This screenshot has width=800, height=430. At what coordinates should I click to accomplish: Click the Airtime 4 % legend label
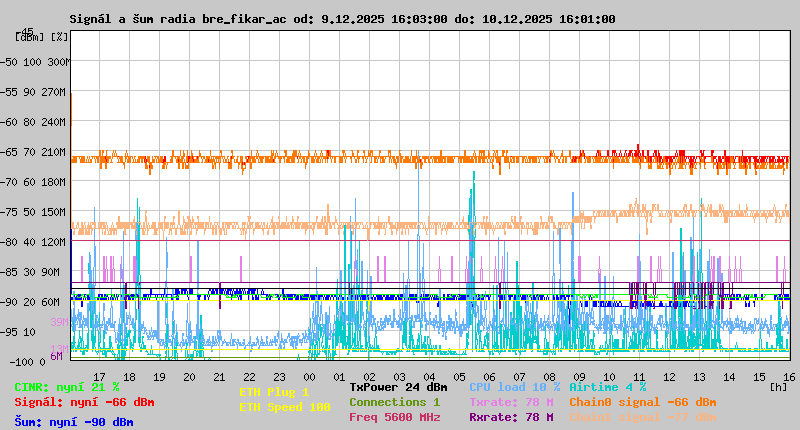pos(607,387)
